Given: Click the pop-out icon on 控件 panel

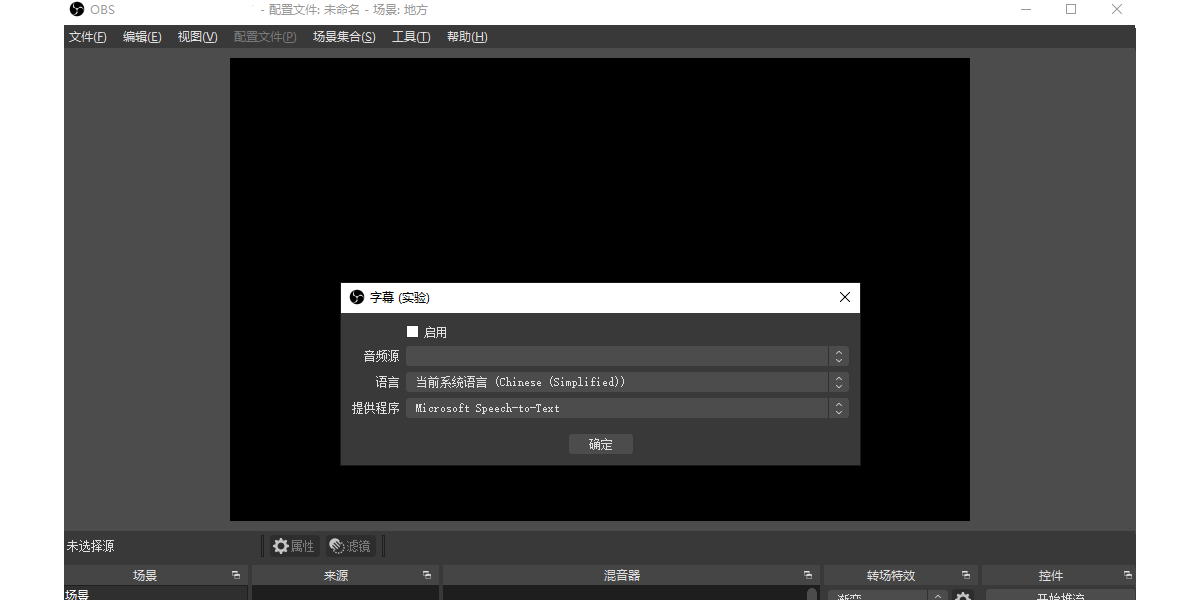Looking at the screenshot, I should [1128, 575].
